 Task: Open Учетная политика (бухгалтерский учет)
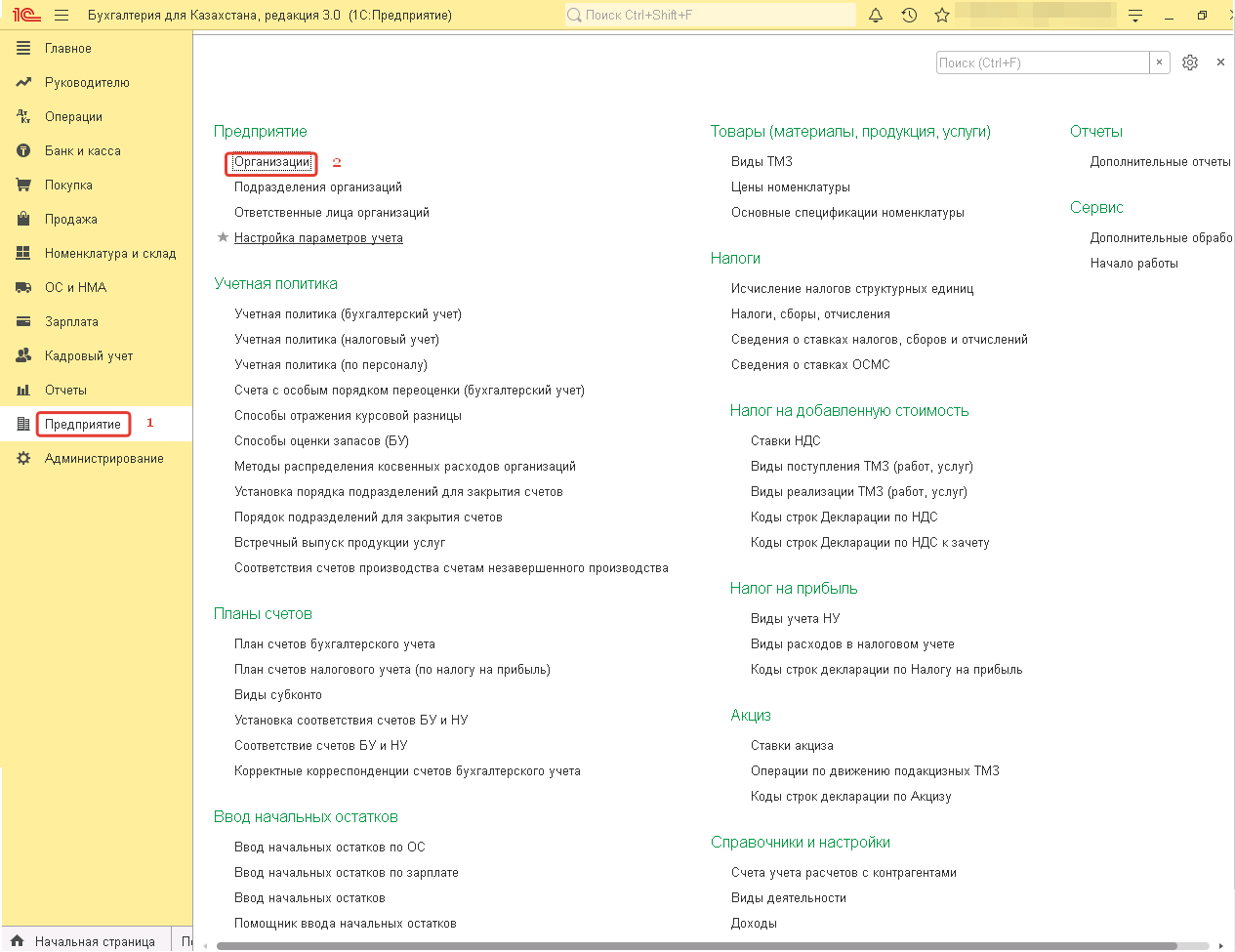click(x=349, y=314)
